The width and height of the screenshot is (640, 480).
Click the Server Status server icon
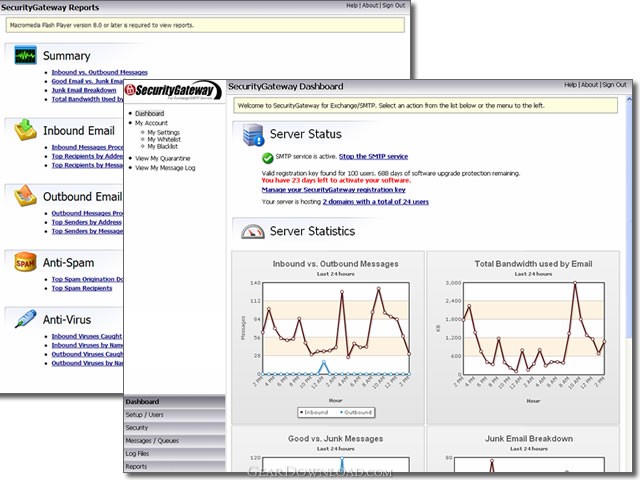coord(253,135)
